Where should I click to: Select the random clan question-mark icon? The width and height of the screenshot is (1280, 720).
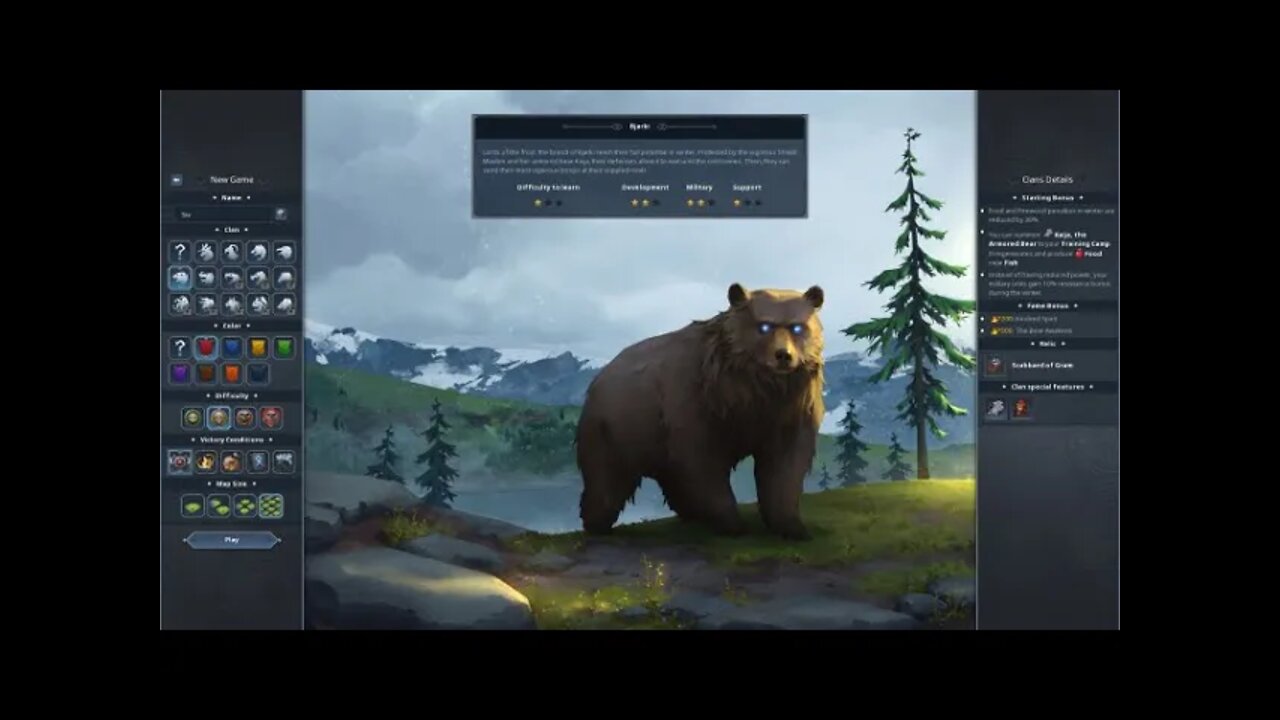tap(180, 252)
